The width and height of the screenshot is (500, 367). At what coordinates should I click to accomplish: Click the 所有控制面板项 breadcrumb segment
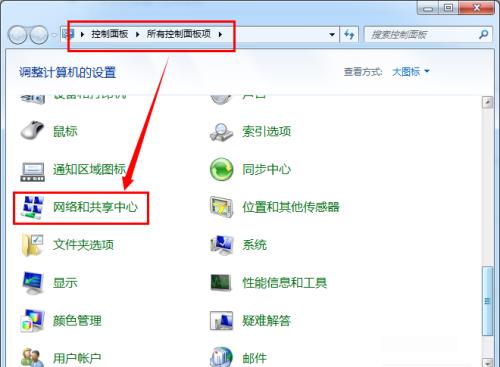(x=179, y=34)
